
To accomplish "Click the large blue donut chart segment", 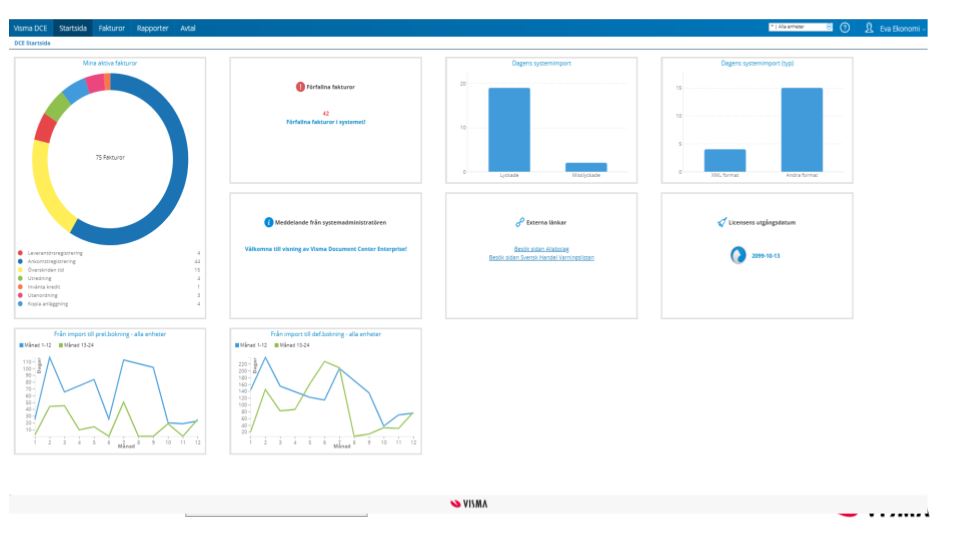I will pos(179,160).
